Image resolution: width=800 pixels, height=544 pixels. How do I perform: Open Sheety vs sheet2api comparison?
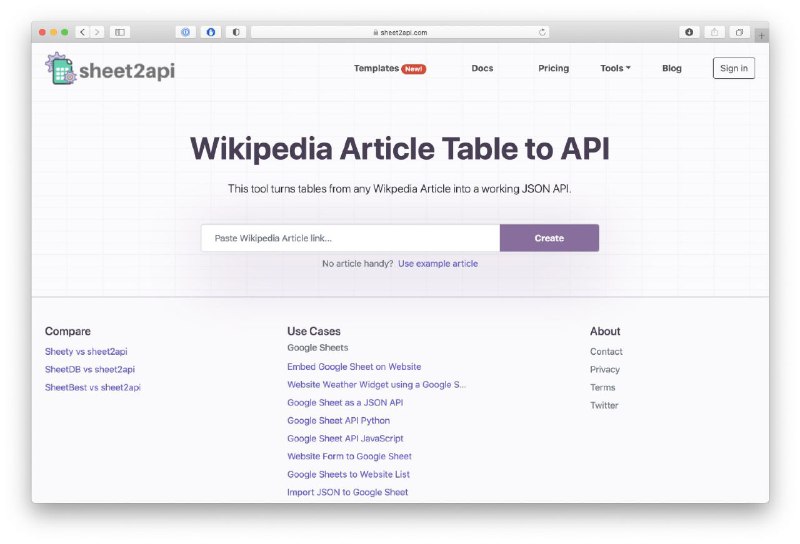coord(86,352)
